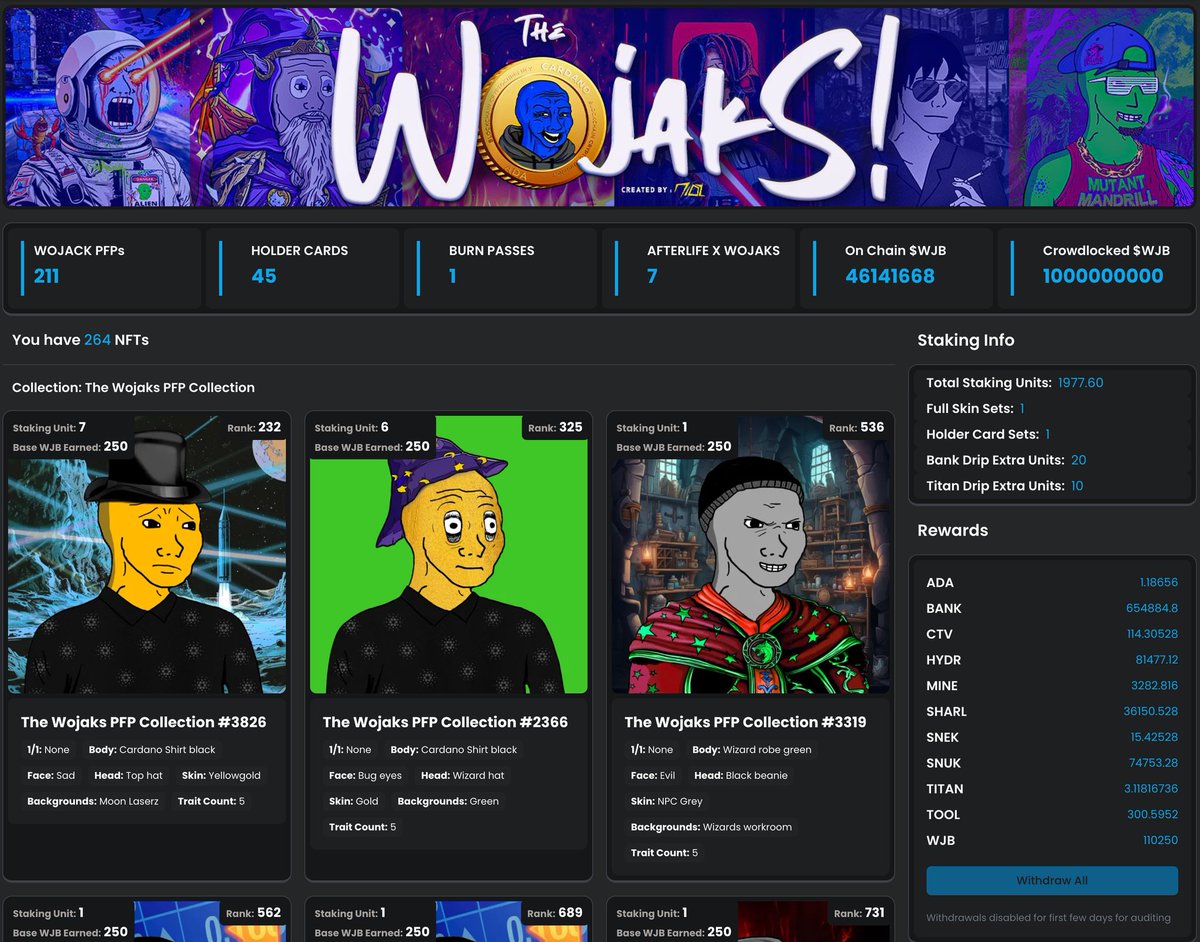Click the title The Wojaks PFP Collection #2366
Image resolution: width=1200 pixels, height=942 pixels.
pos(446,722)
